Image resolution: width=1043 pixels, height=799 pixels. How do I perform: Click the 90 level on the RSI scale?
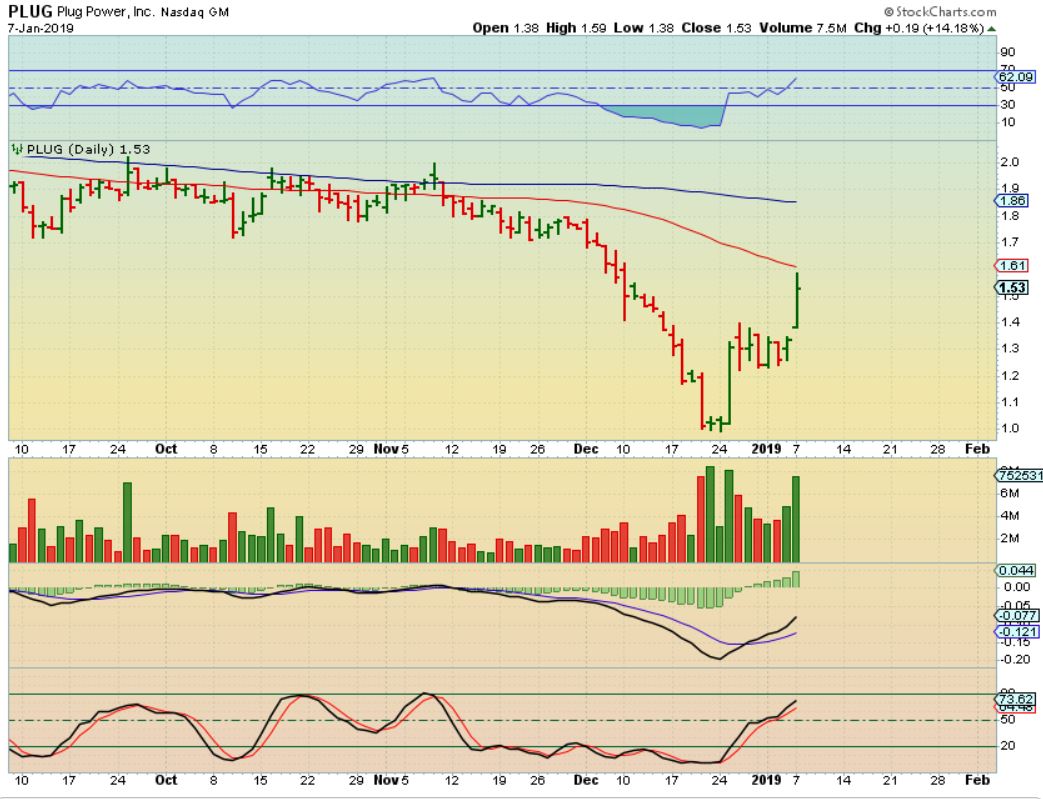pos(1008,52)
